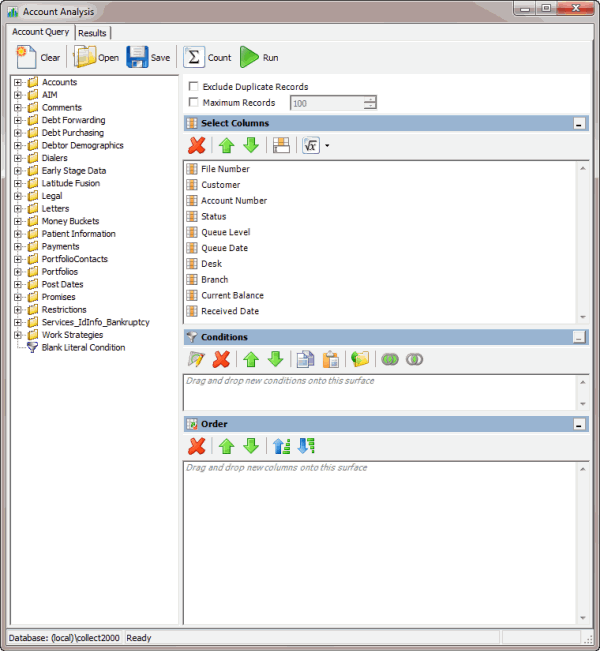Screen dimensions: 600x651
Task: Expand the Accounts tree node
Action: click(17, 82)
